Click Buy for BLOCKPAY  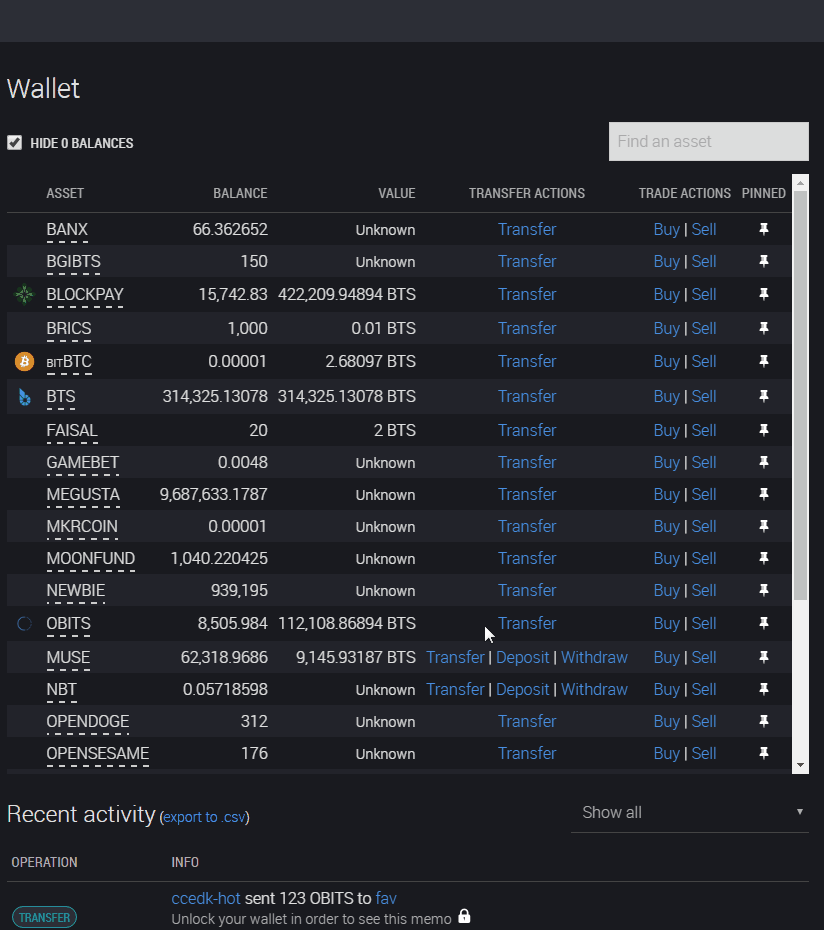tap(666, 295)
